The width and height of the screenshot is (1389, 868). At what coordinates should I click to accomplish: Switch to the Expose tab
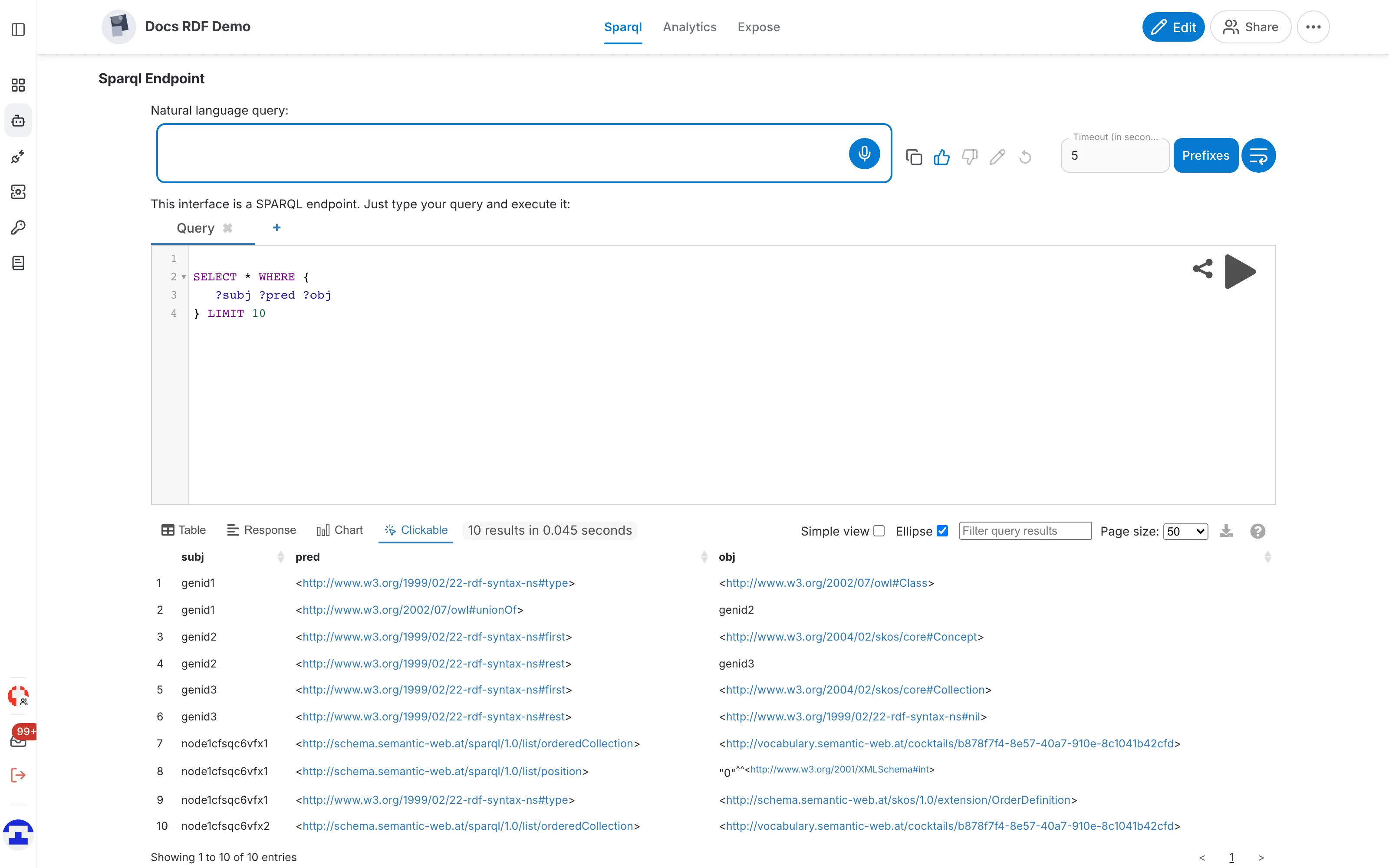(x=758, y=27)
